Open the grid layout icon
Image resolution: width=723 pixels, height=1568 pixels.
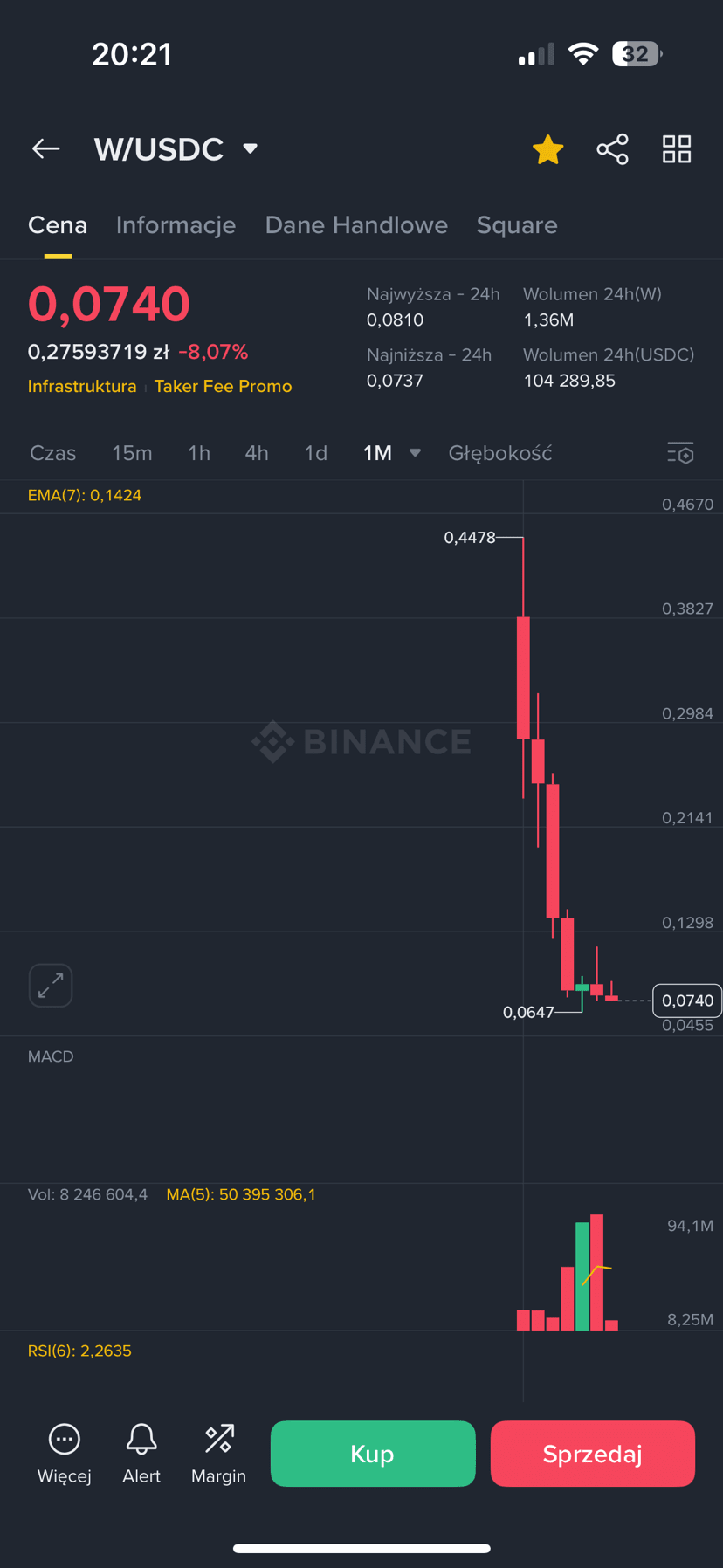(677, 149)
